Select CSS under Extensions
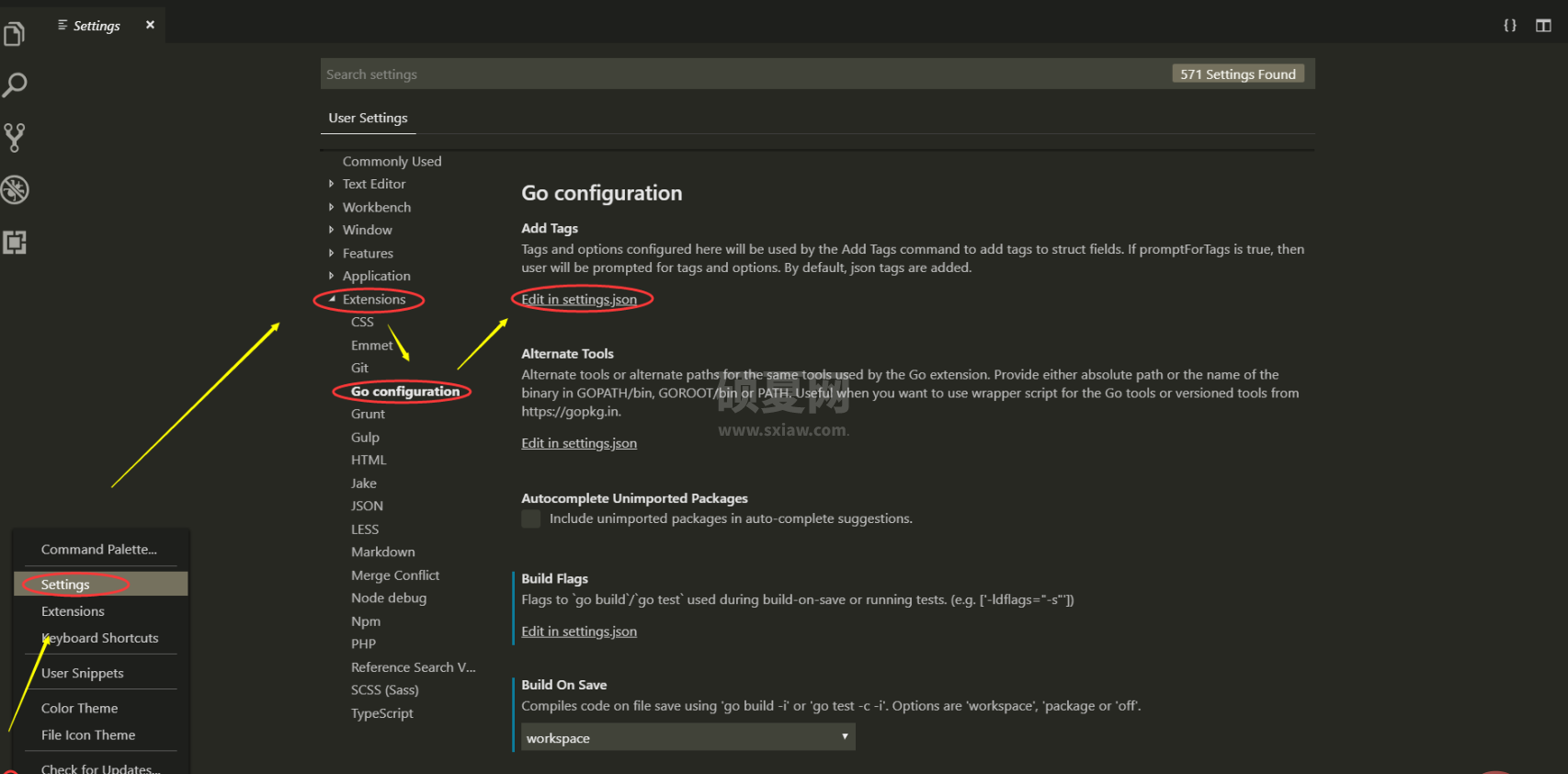Image resolution: width=1568 pixels, height=774 pixels. click(x=362, y=322)
